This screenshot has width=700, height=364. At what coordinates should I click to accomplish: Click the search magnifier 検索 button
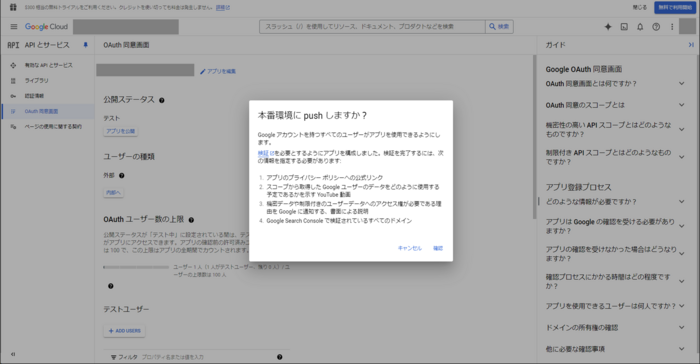click(499, 27)
